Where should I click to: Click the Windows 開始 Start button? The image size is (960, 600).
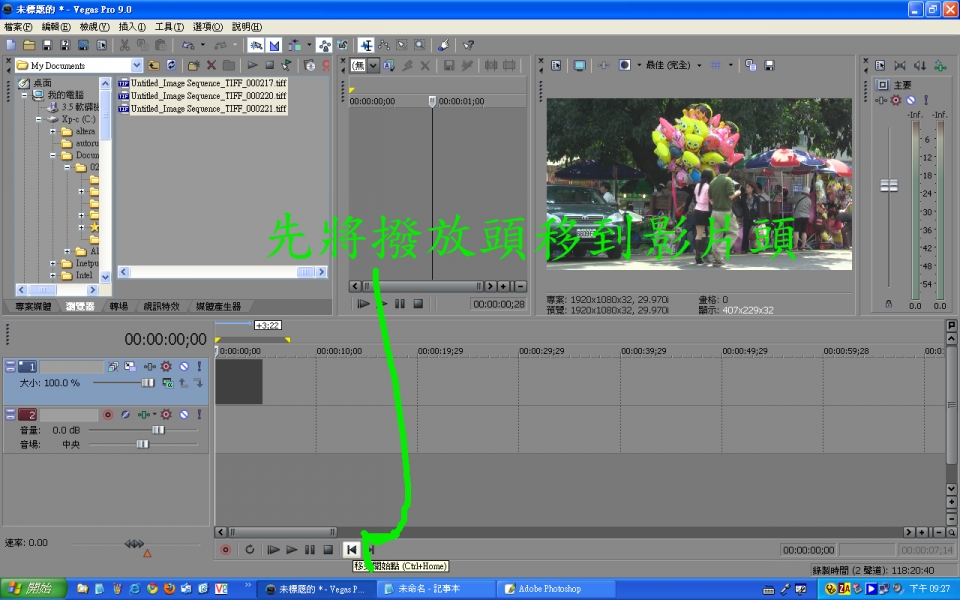[30, 589]
